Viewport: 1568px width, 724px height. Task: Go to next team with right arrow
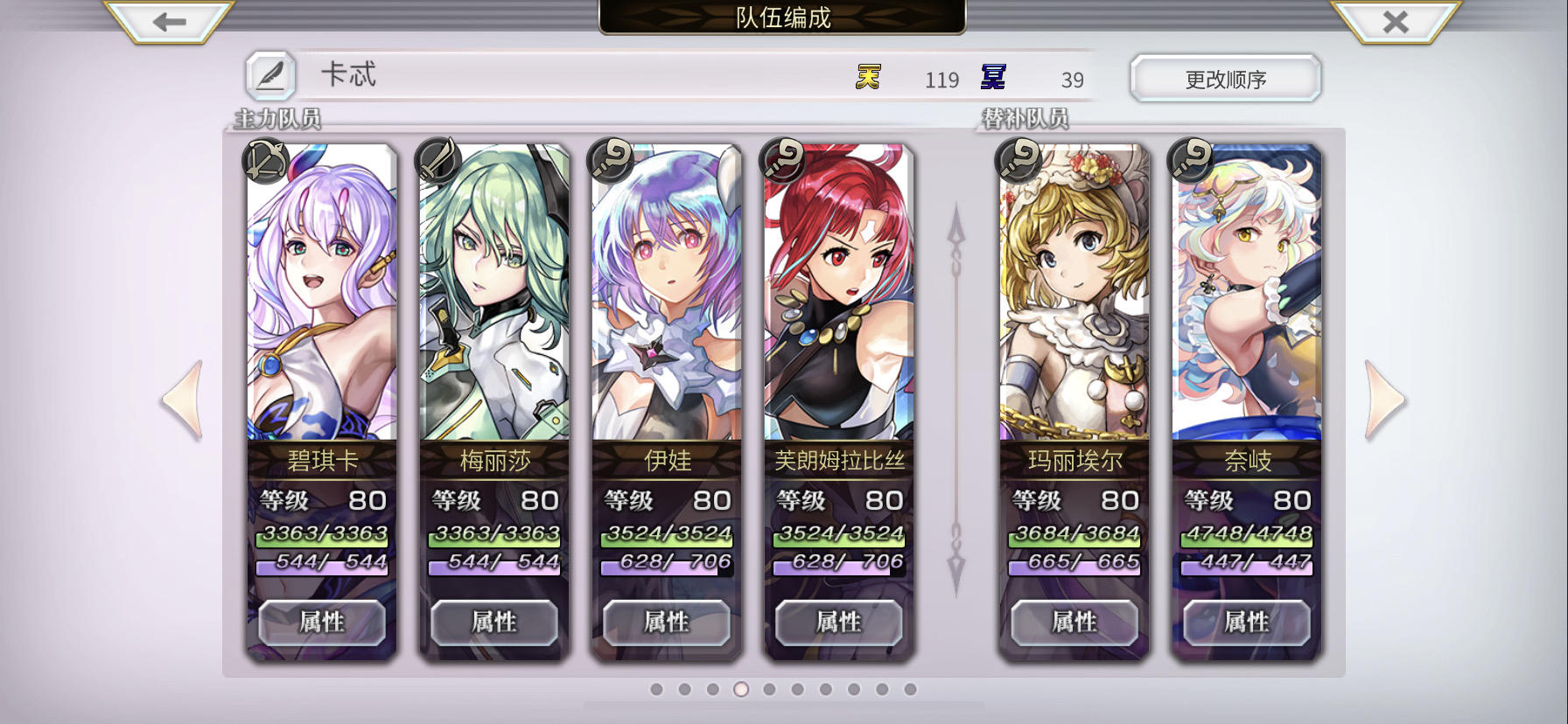pos(1385,400)
